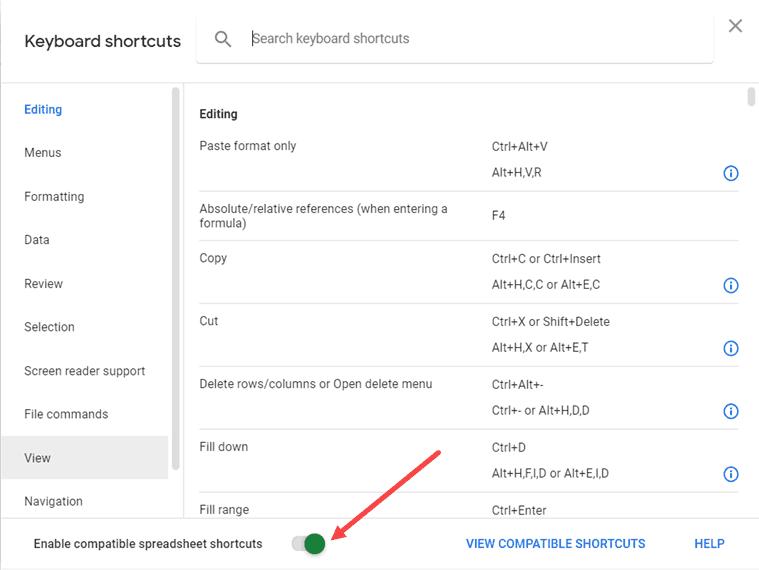Click Alt+H,X or Alt+E,T text
759x570 pixels.
pyautogui.click(x=540, y=348)
